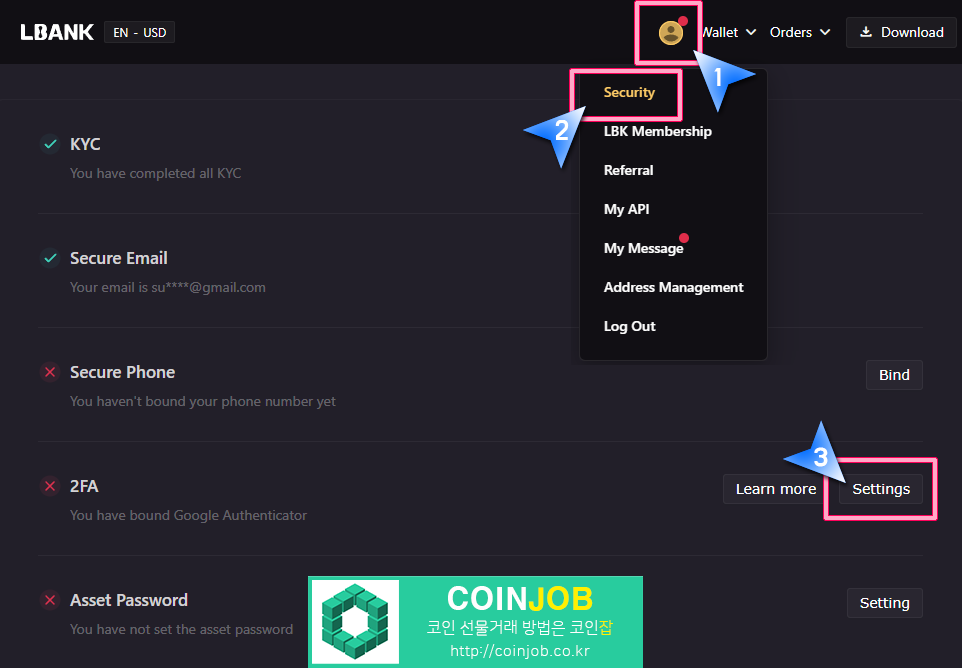The height and width of the screenshot is (668, 962).
Task: Click the Secure Phone heading
Action: [122, 372]
